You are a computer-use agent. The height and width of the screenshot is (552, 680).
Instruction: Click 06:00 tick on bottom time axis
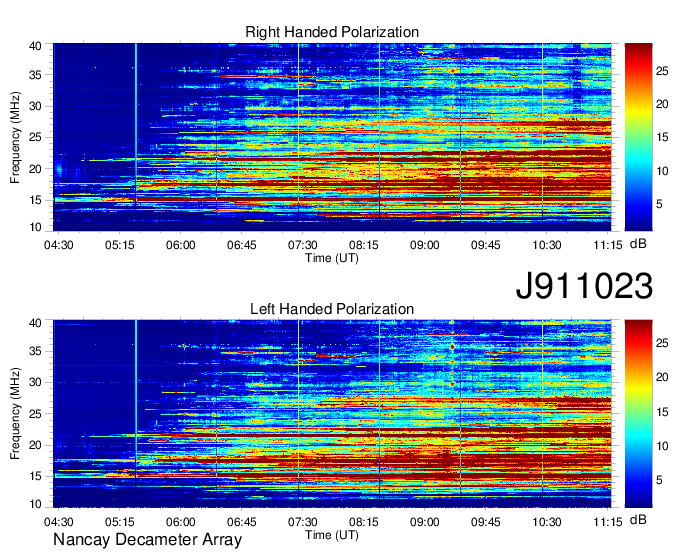point(180,522)
